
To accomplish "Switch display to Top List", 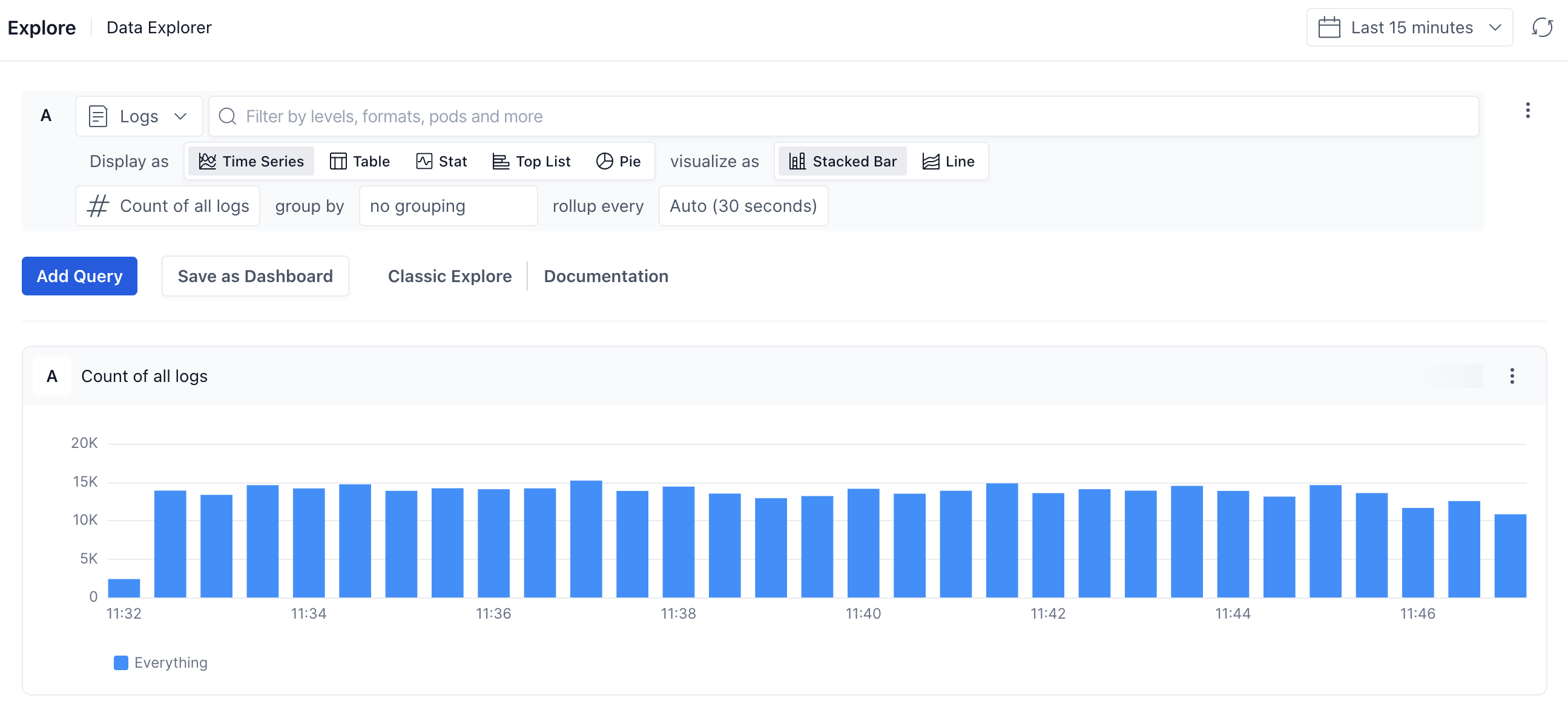I will (532, 161).
